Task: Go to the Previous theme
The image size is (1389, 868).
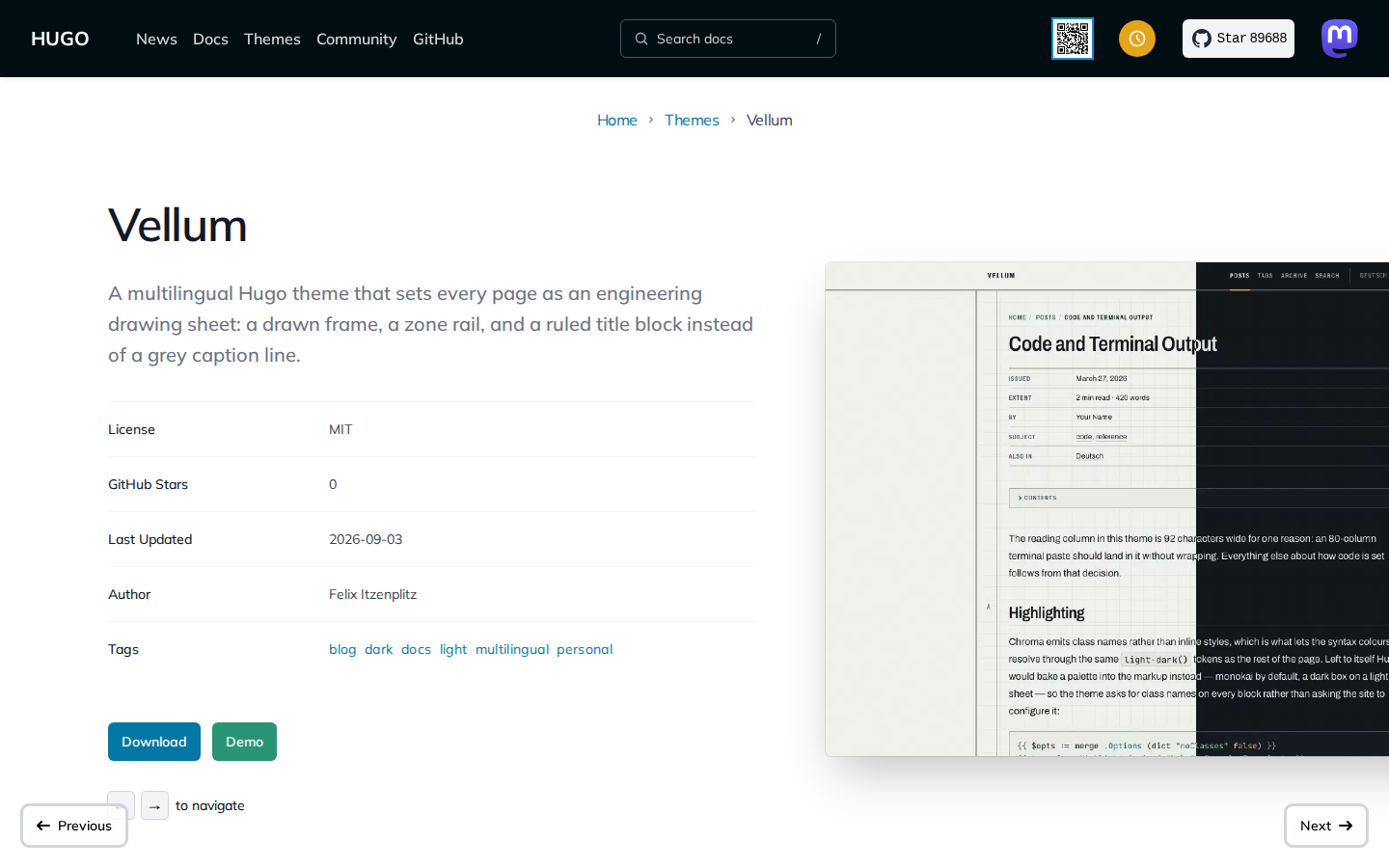Action: coord(74,826)
